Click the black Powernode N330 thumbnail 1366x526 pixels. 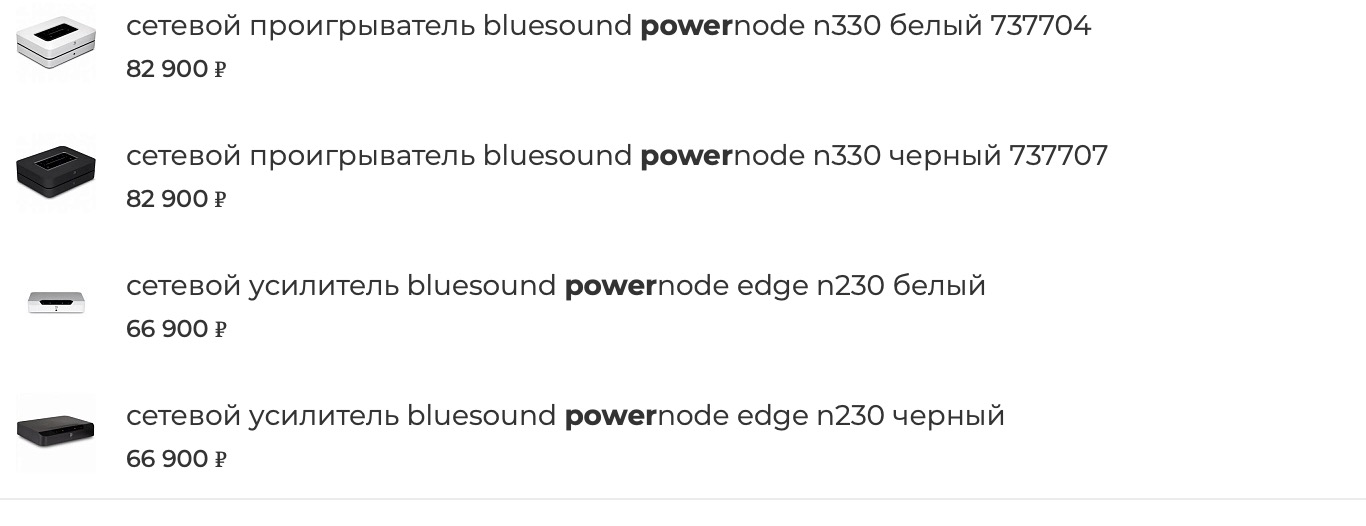click(x=56, y=172)
